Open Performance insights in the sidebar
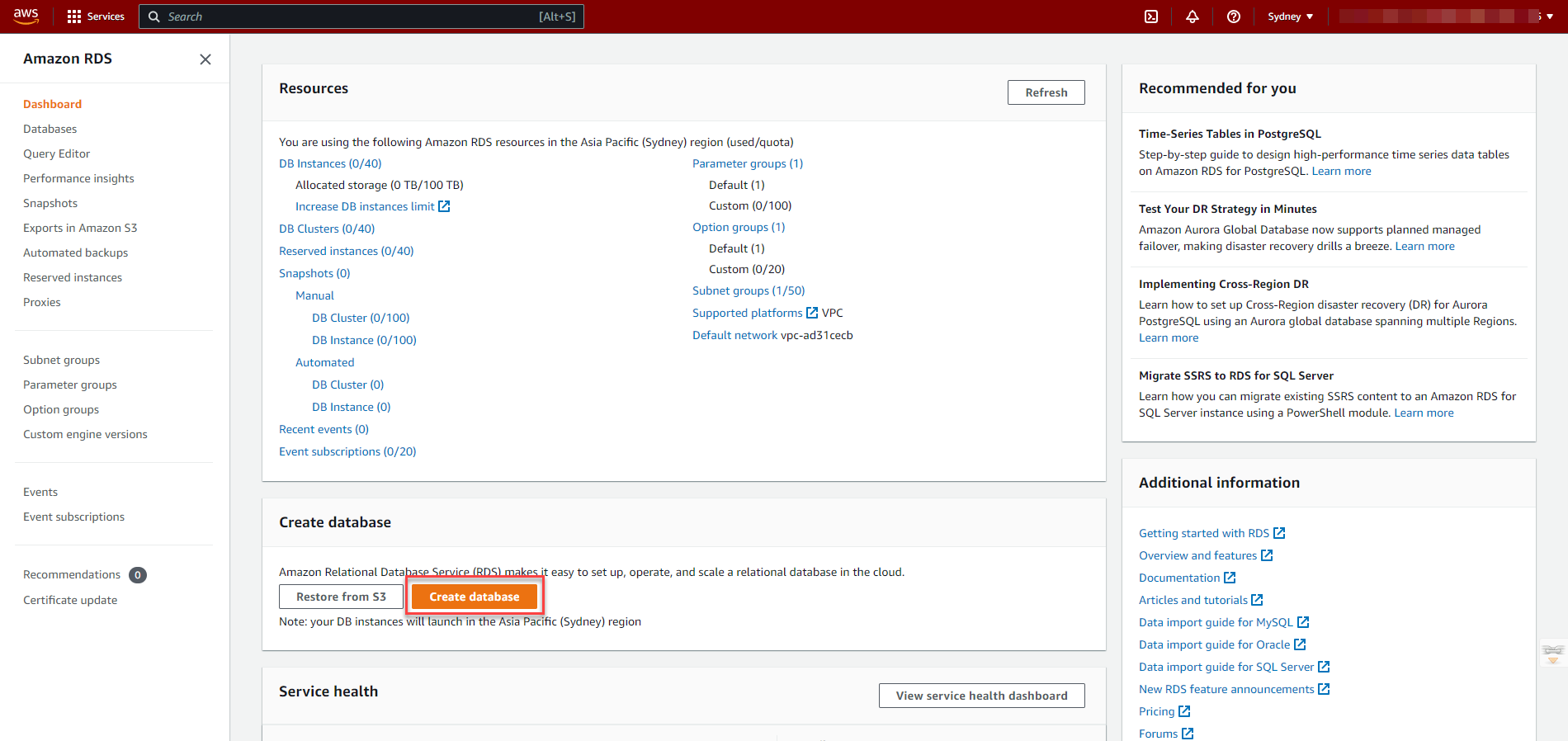The width and height of the screenshot is (1568, 741). pyautogui.click(x=78, y=178)
